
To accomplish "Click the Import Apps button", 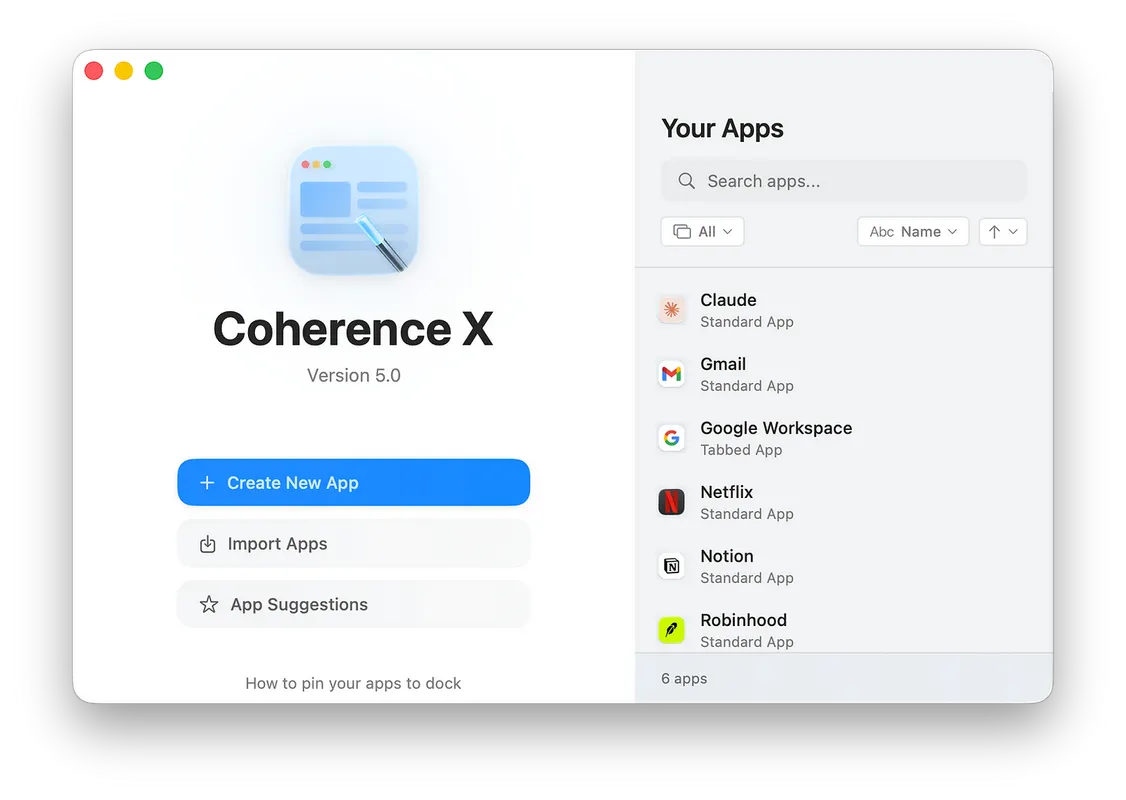I will [x=353, y=543].
